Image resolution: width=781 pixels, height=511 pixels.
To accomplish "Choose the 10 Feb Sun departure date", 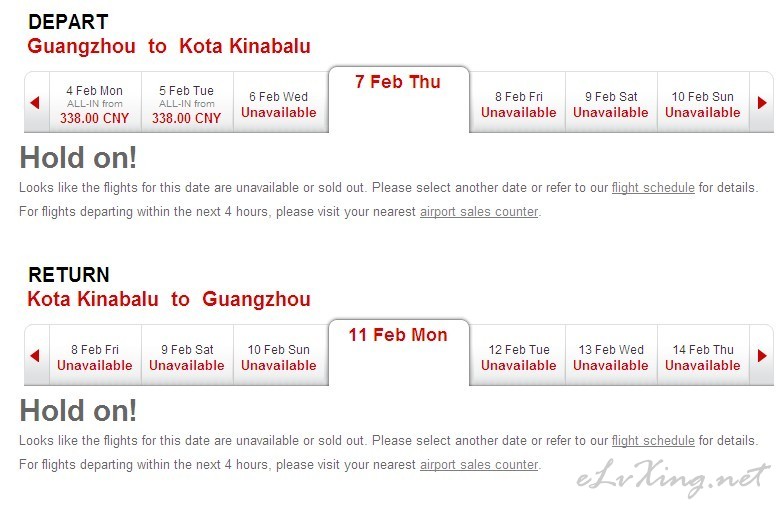I will [703, 103].
